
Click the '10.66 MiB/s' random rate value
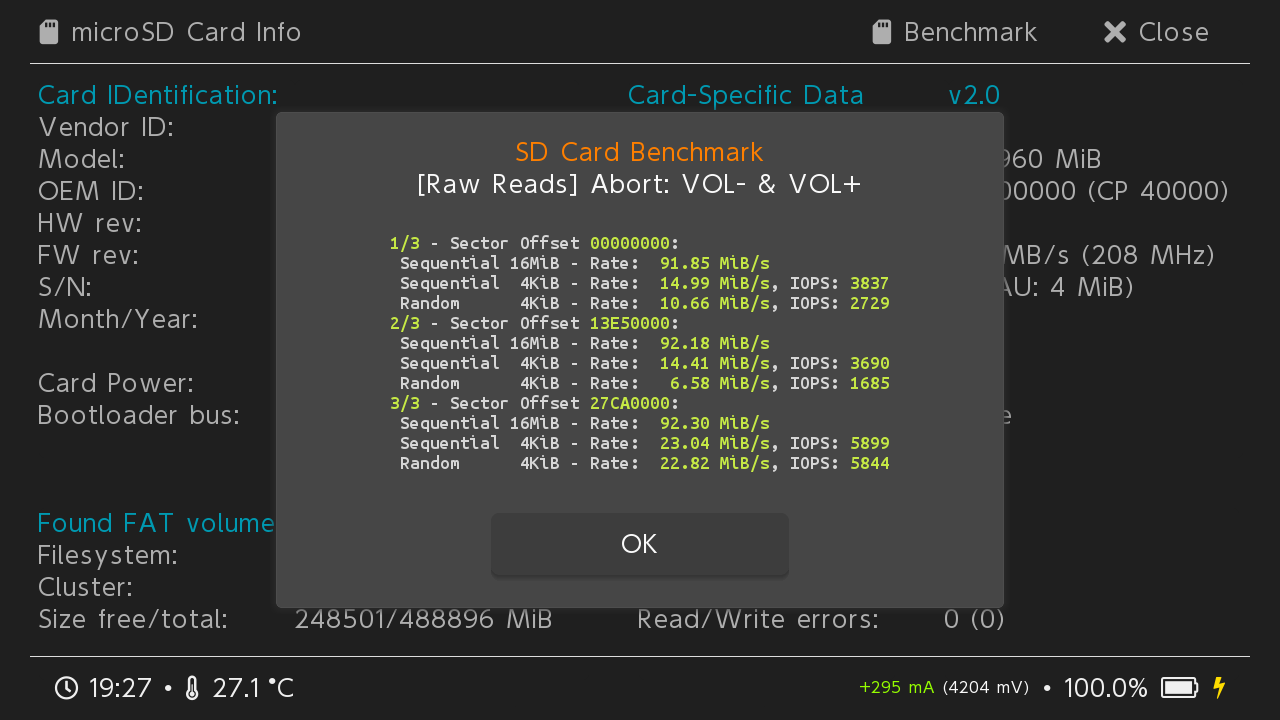(x=715, y=303)
